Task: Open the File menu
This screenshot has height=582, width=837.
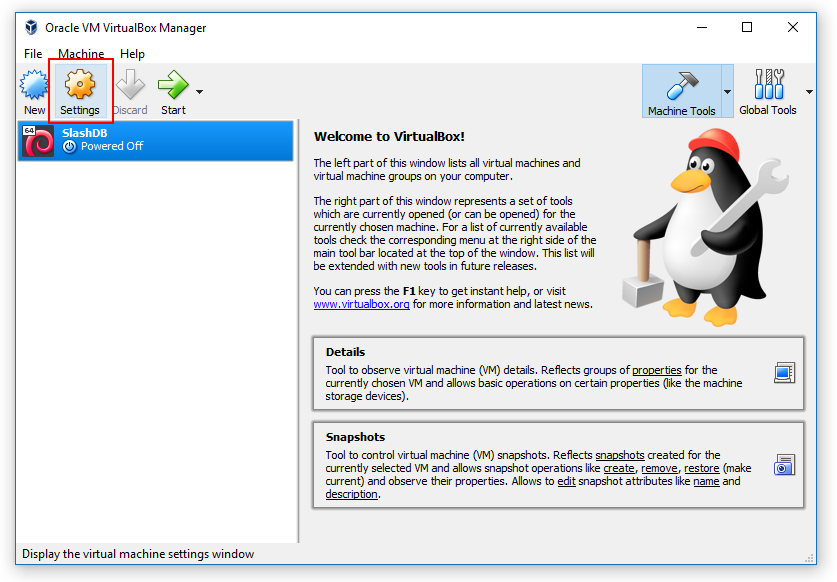Action: 33,54
